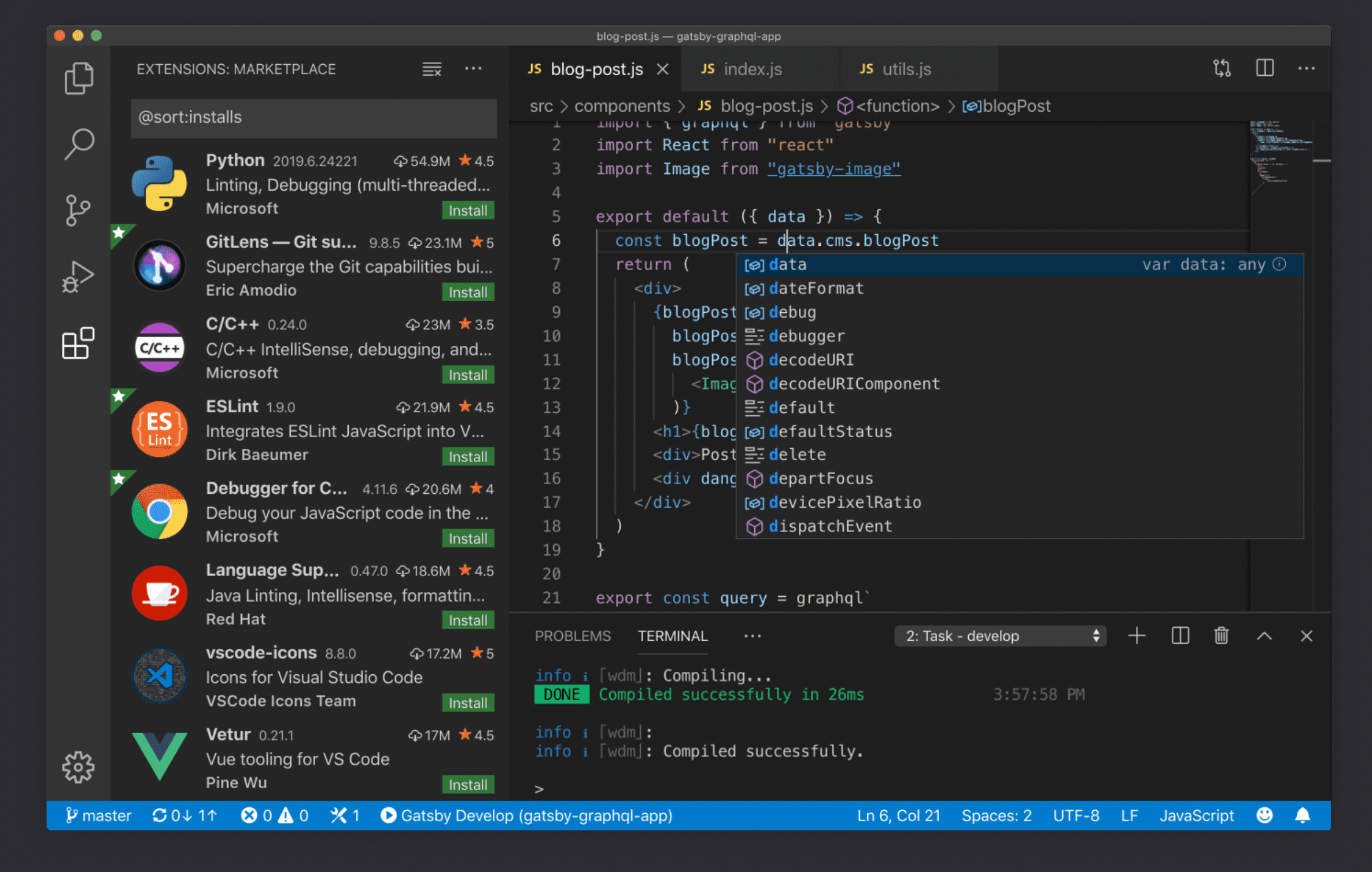This screenshot has width=1372, height=872.
Task: Open the Search view in activity bar
Action: click(x=79, y=143)
